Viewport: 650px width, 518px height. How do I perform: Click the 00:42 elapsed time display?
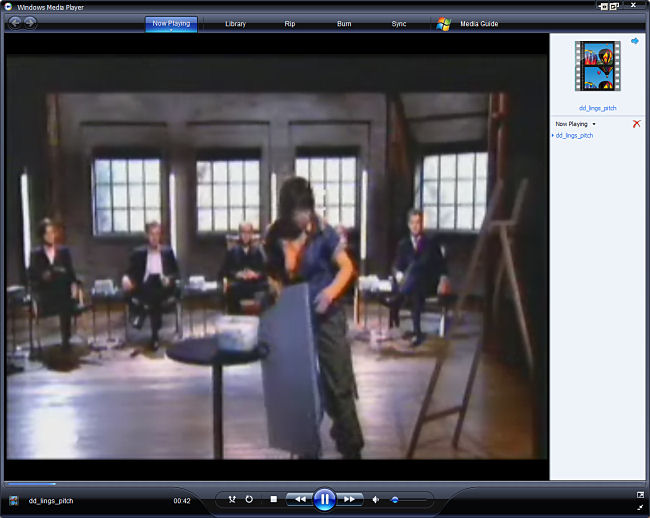(x=182, y=501)
